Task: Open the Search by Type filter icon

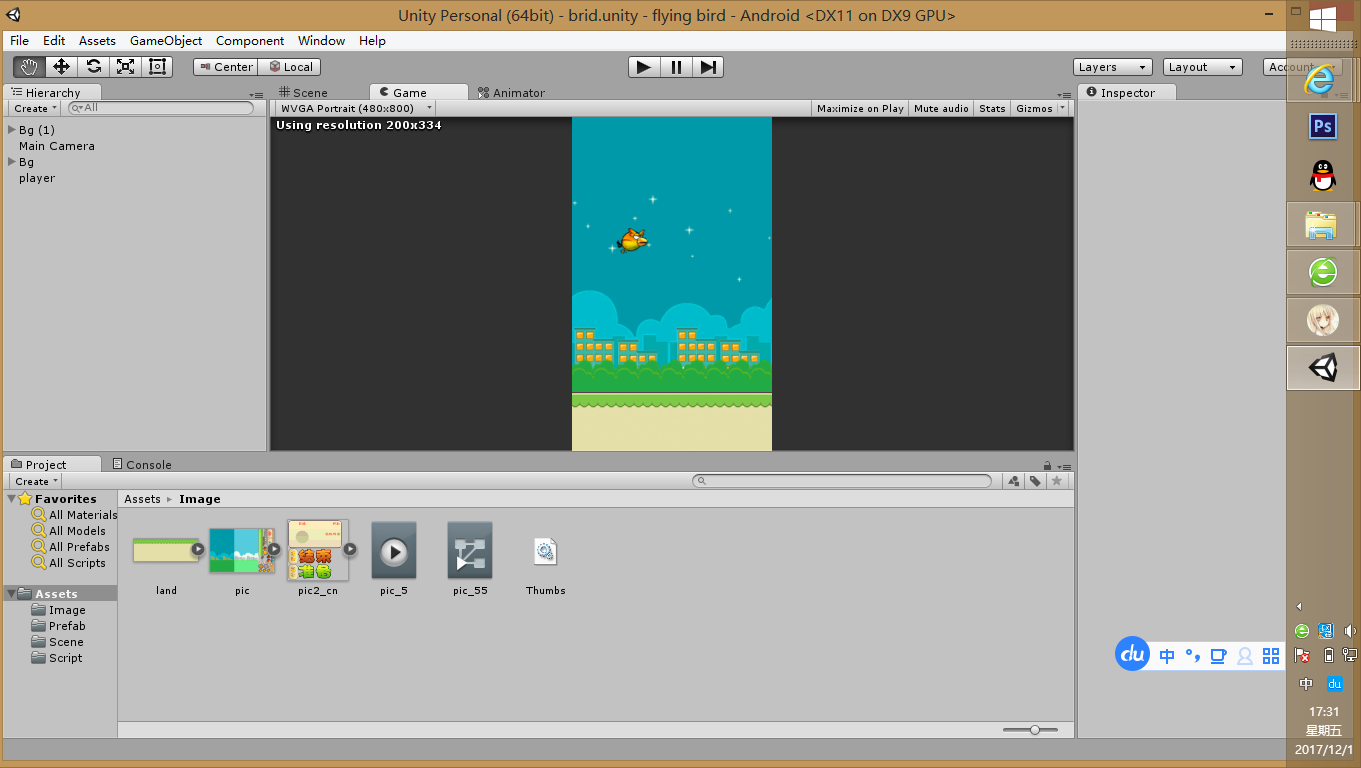Action: (1014, 481)
